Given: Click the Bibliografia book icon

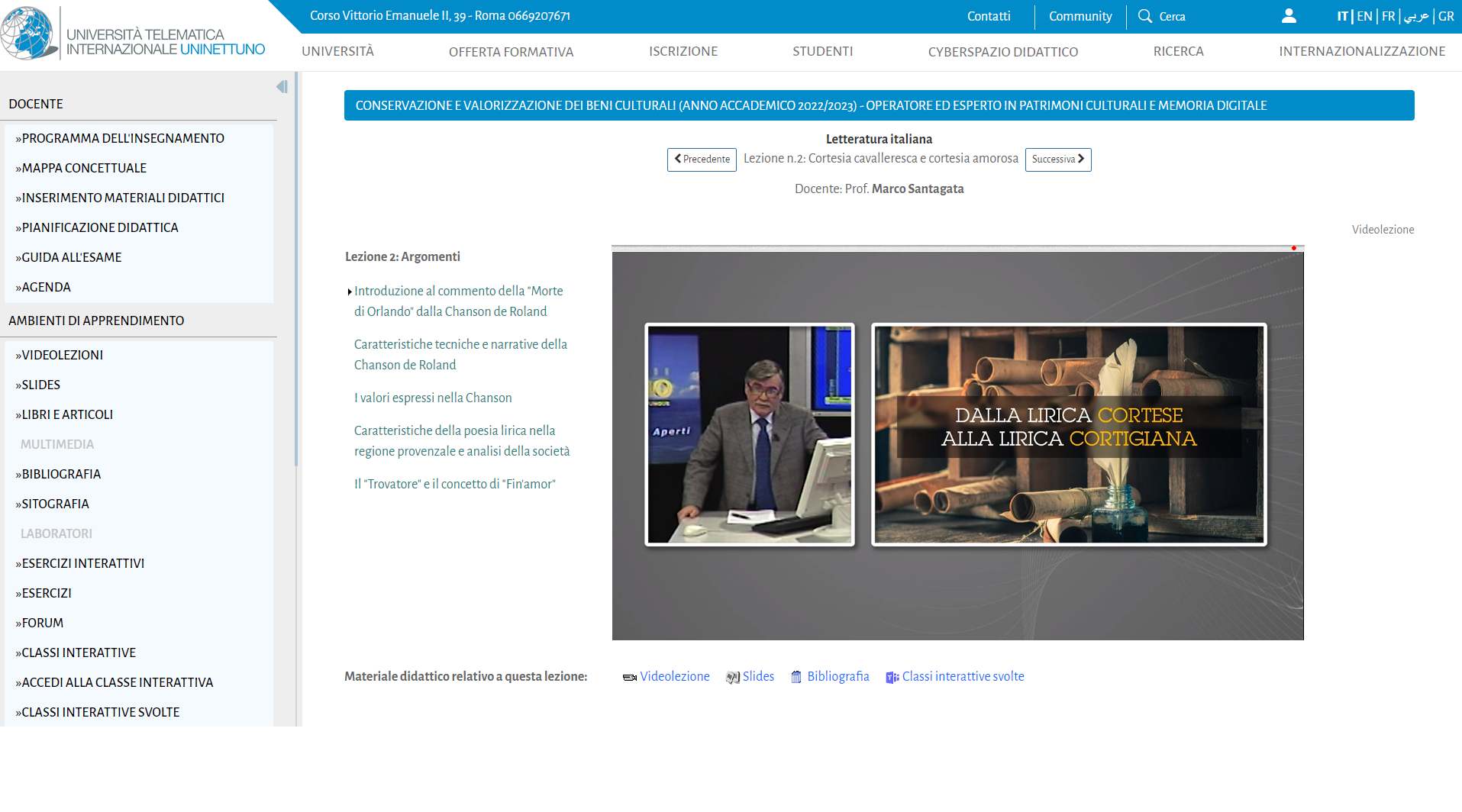Looking at the screenshot, I should tap(796, 678).
